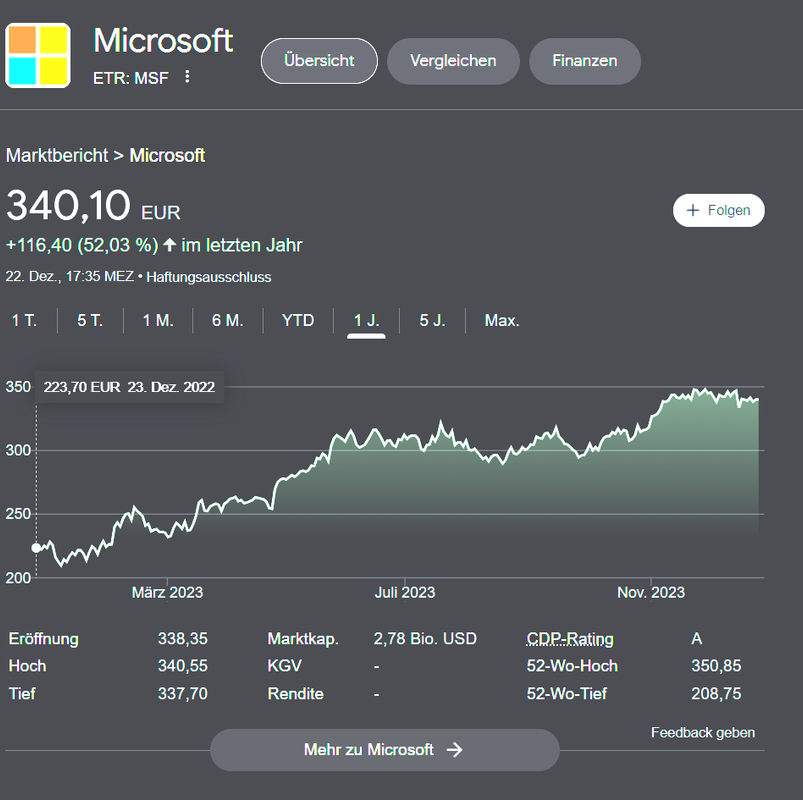
Task: Click the Nov. 2023 axis label
Action: point(651,593)
